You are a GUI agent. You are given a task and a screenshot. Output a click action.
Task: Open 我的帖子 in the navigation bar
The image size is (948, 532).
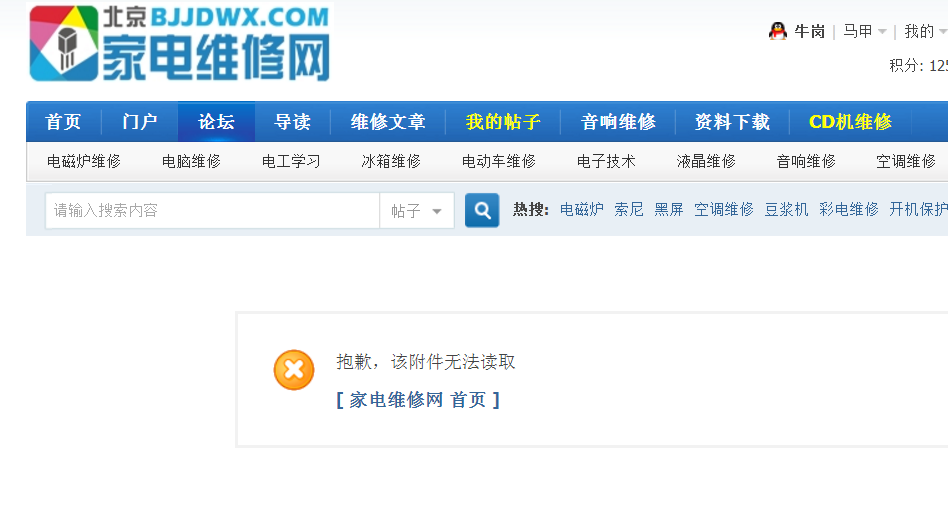(x=503, y=122)
